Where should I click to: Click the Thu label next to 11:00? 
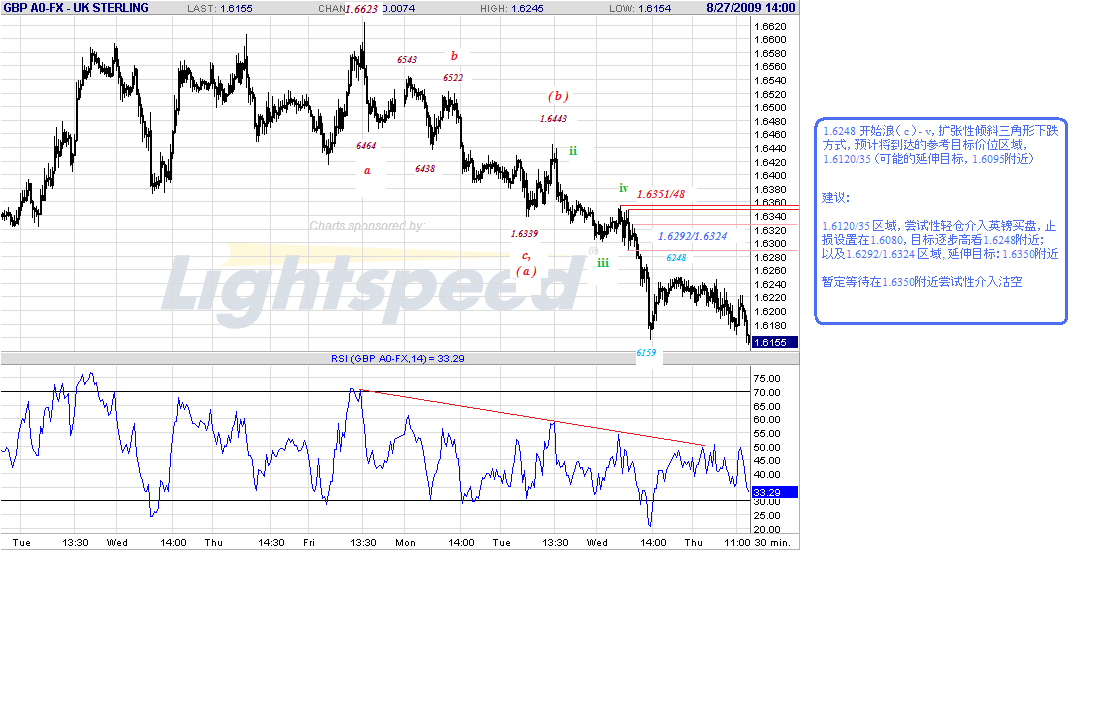693,542
